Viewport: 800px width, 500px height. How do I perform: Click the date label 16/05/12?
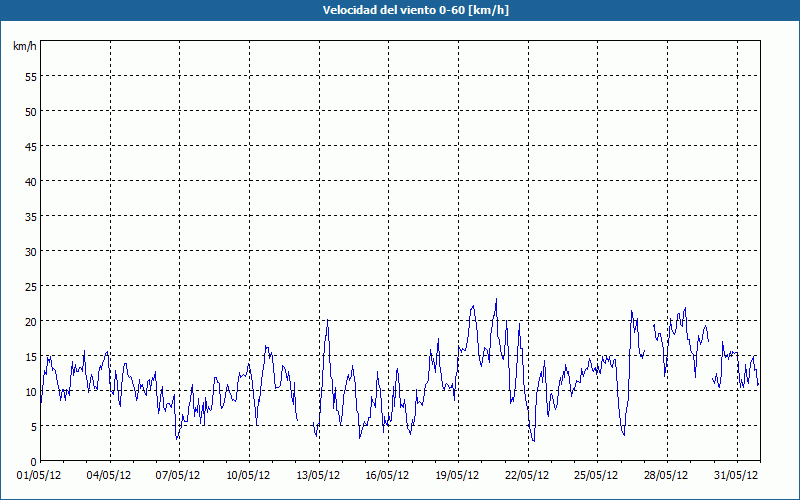pyautogui.click(x=387, y=476)
